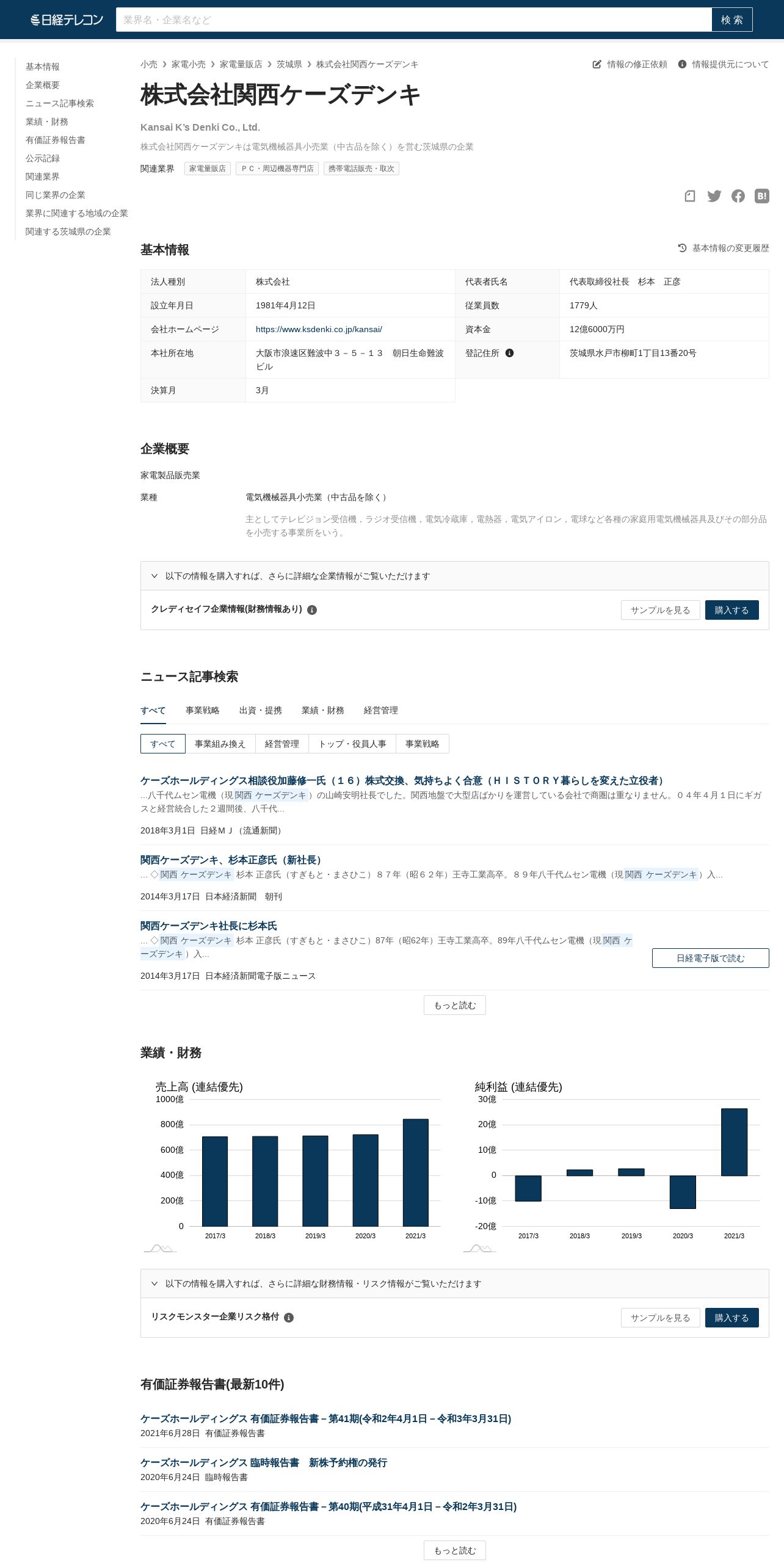This screenshot has height=1568, width=784.
Task: Share via Hatena Bookmark B! icon
Action: tap(762, 196)
